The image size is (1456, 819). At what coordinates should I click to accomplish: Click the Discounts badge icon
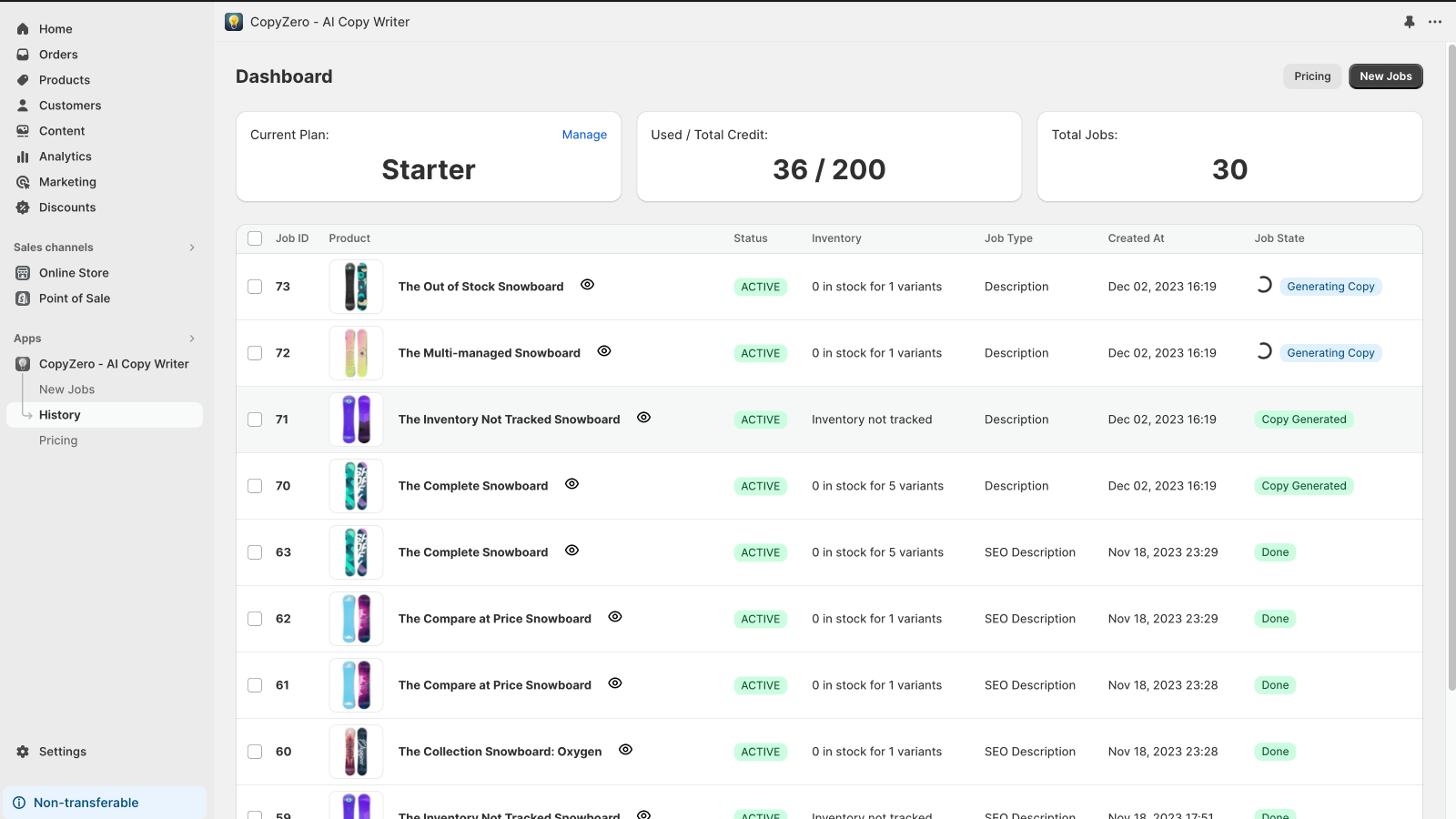pos(23,207)
